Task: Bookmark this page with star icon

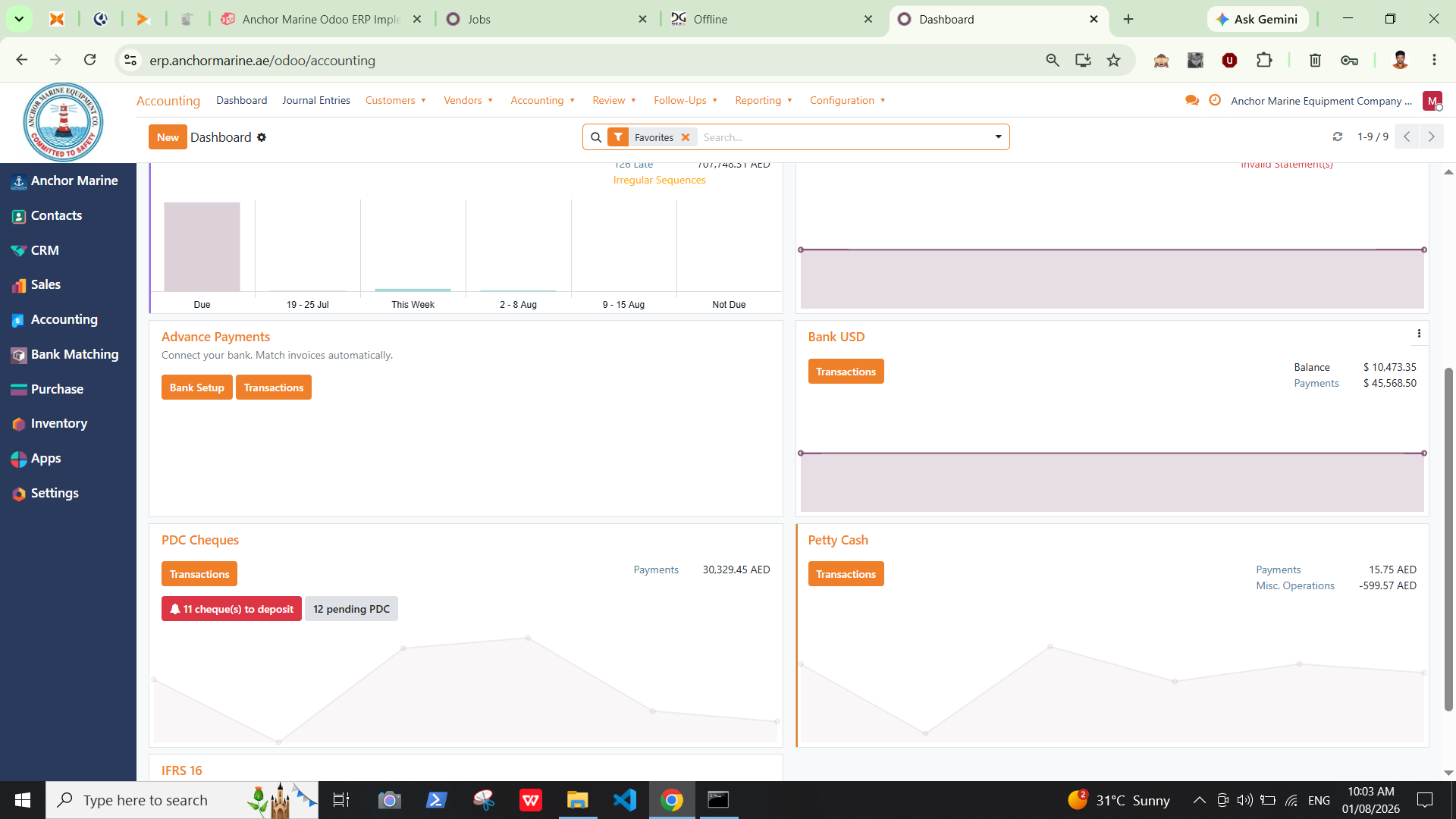Action: pos(1113,60)
